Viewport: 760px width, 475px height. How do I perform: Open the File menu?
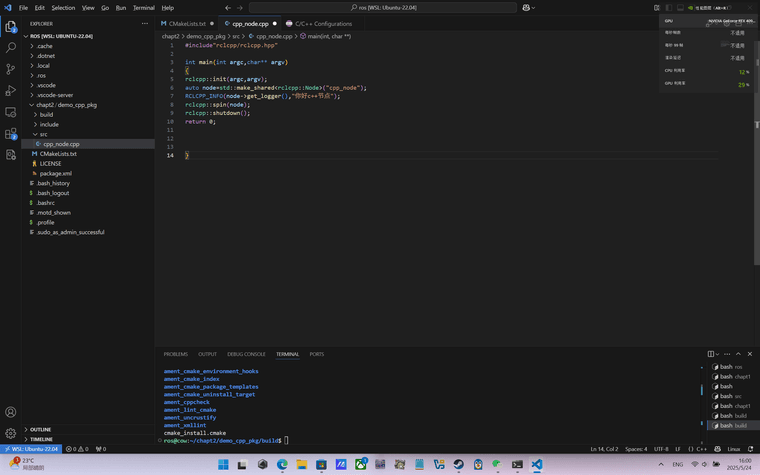click(x=23, y=8)
